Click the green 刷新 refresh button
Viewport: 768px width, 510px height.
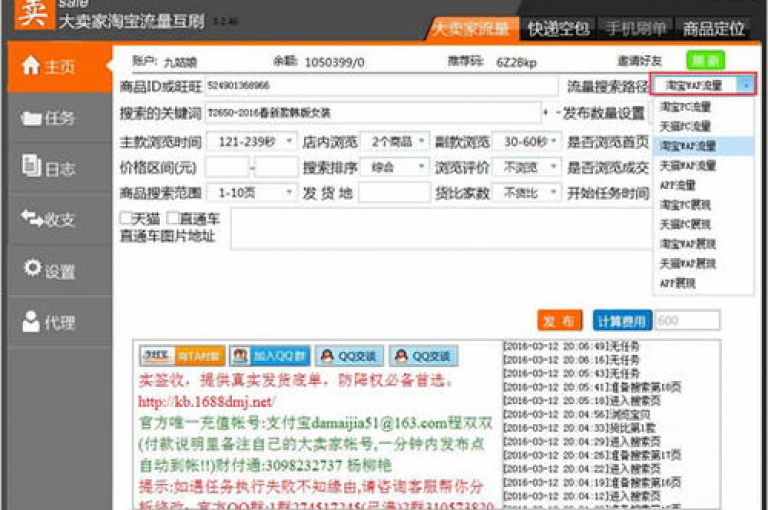pos(706,61)
